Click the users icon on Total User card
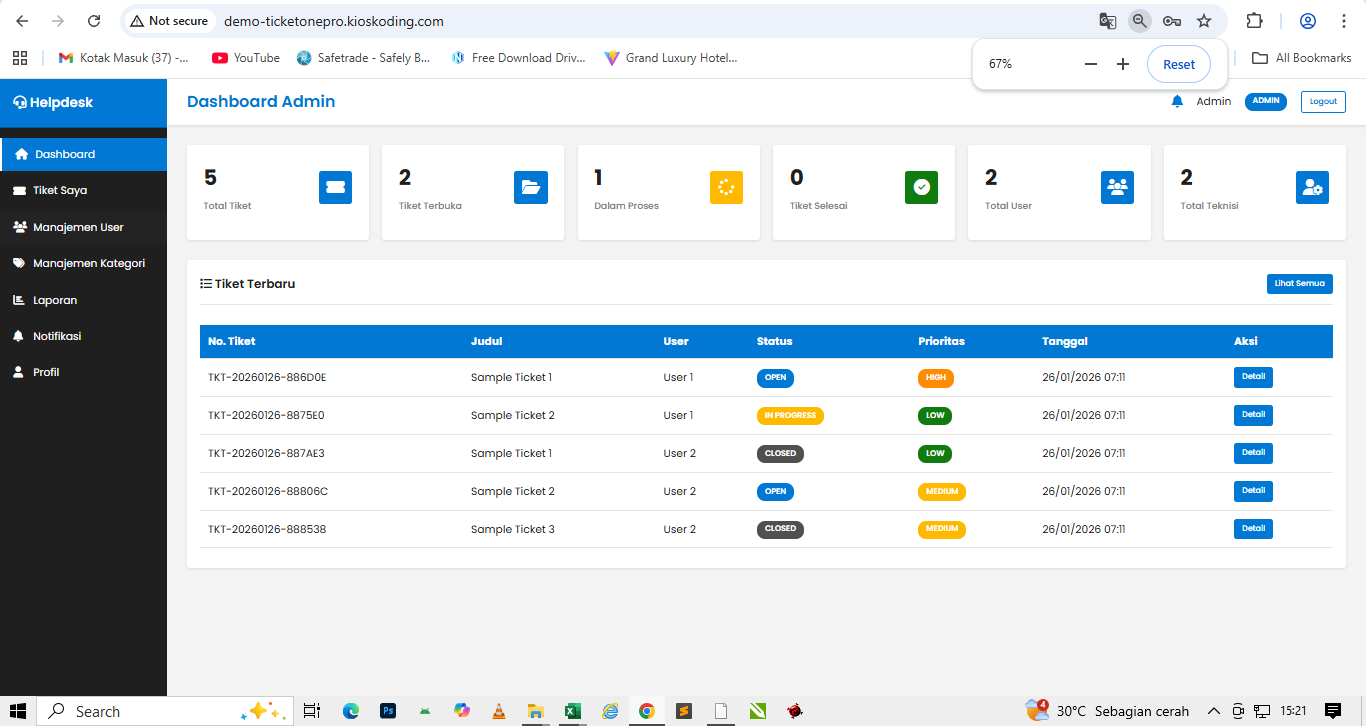This screenshot has width=1366, height=726. (x=1117, y=187)
